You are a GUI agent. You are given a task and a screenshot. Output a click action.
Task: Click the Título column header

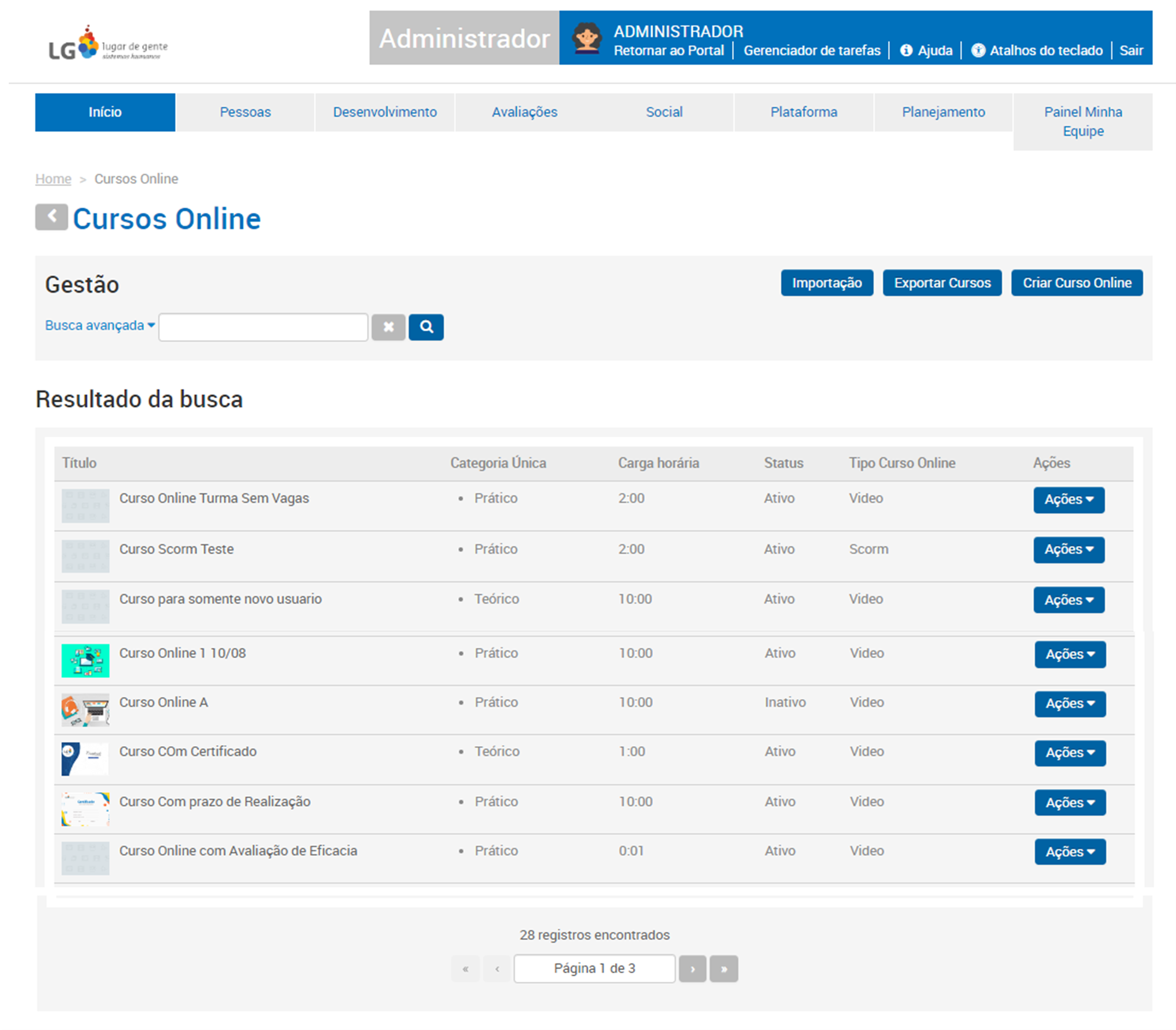pyautogui.click(x=79, y=463)
